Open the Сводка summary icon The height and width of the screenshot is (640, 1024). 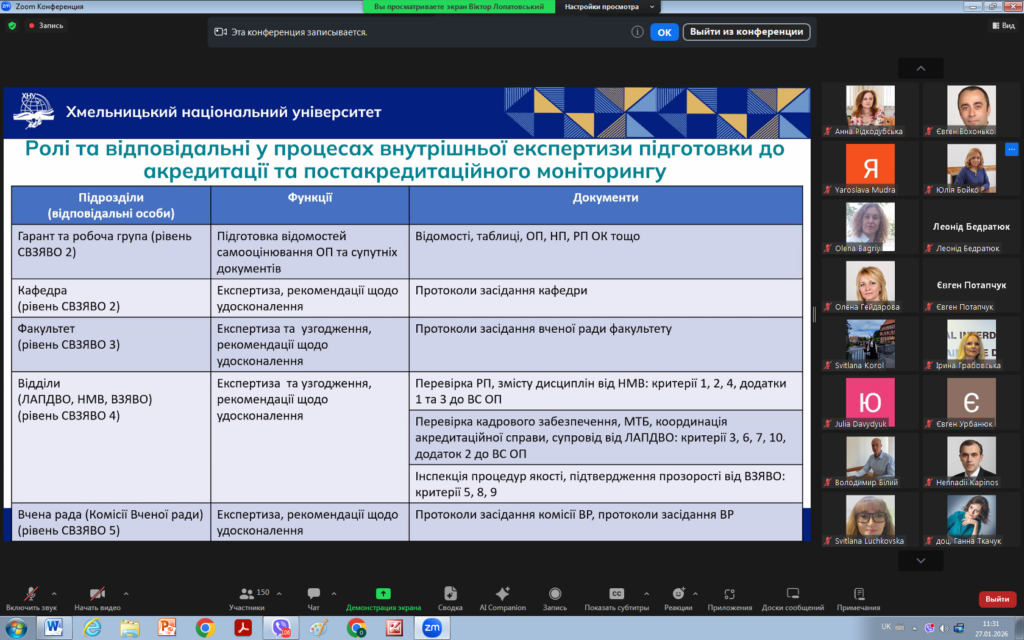[450, 594]
